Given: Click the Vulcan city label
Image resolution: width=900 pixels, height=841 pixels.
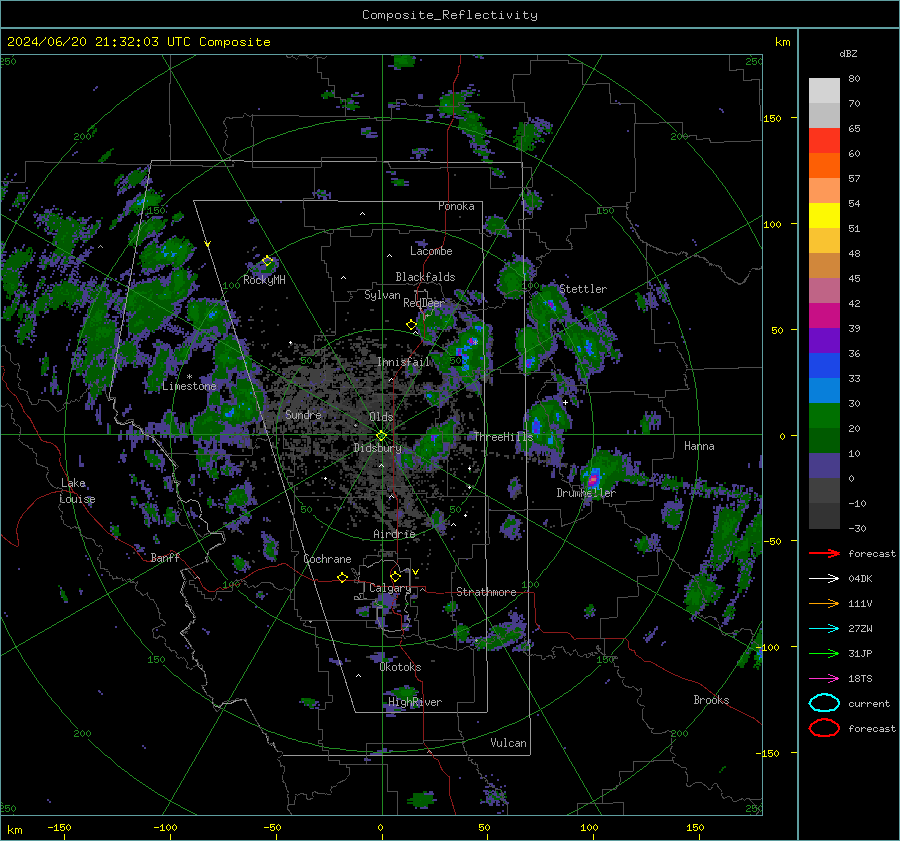Looking at the screenshot, I should coord(509,743).
